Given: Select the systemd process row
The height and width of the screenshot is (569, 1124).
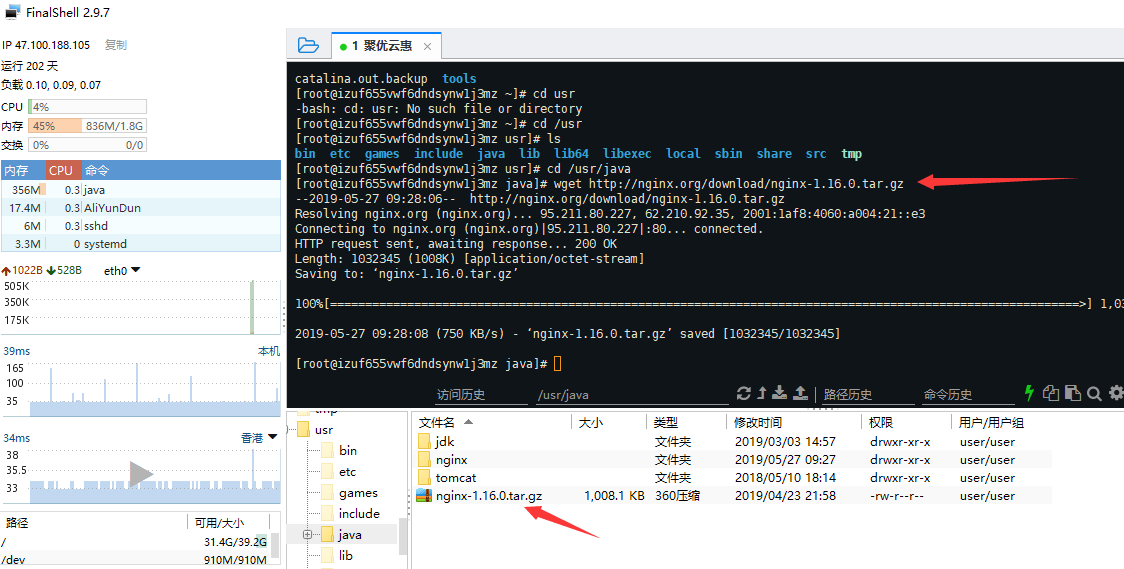Looking at the screenshot, I should click(140, 244).
